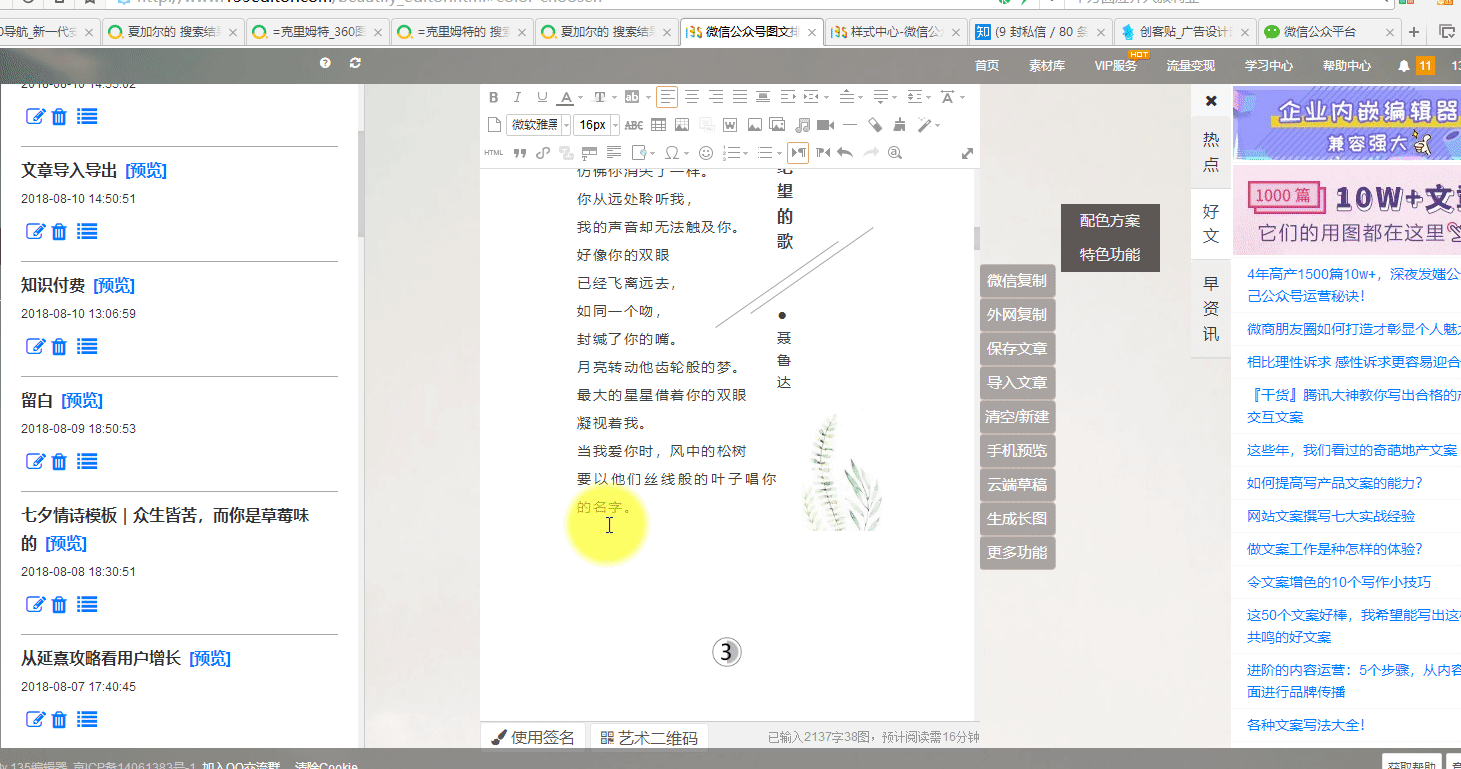Delete the 七夕情诗模板 article
The width and height of the screenshot is (1461, 769).
[x=59, y=605]
